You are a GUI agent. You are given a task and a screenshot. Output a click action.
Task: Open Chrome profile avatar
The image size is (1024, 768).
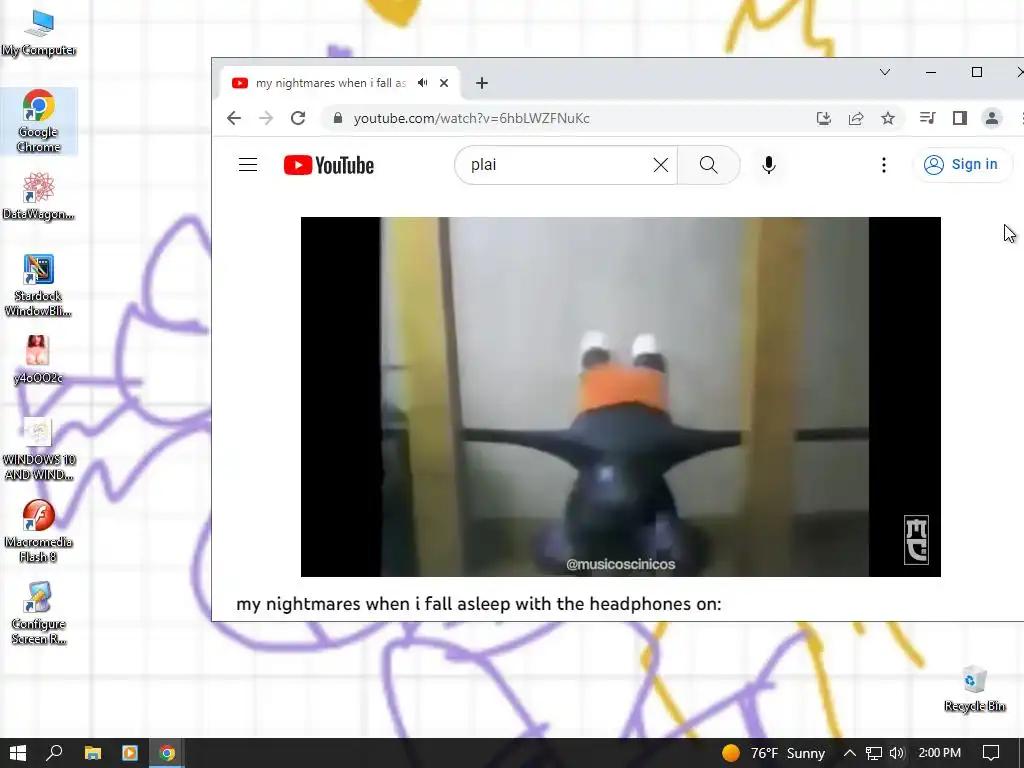pos(991,118)
